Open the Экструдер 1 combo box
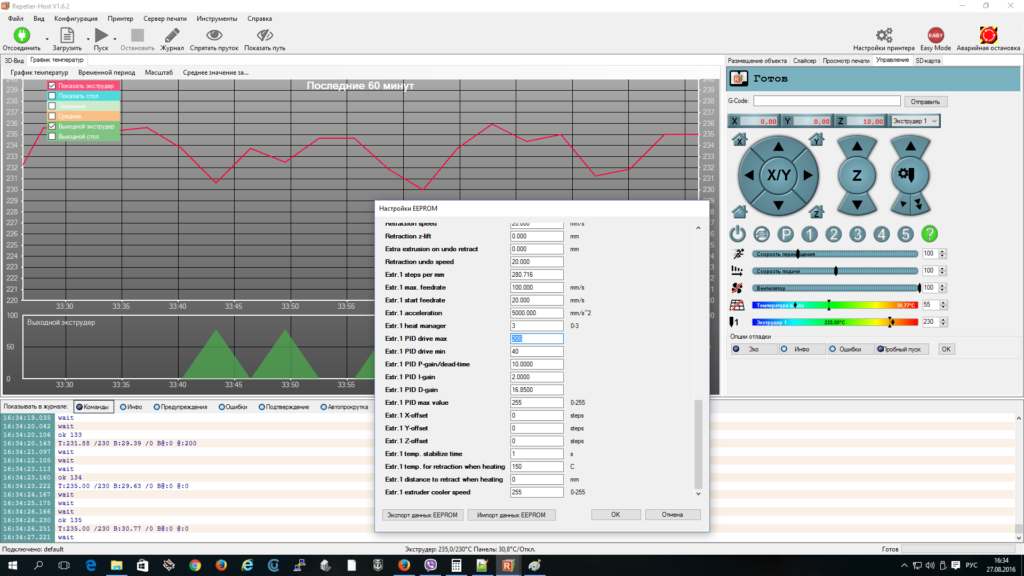 click(915, 121)
